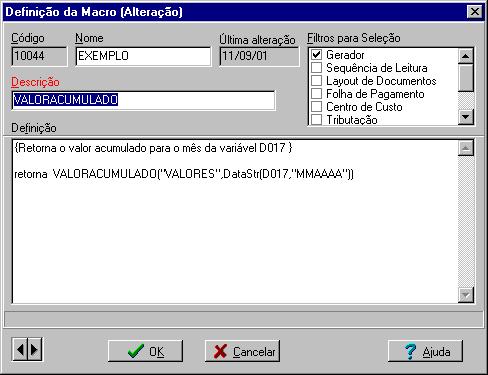Check the Layout de Documentos filter
The width and height of the screenshot is (488, 375).
(316, 81)
